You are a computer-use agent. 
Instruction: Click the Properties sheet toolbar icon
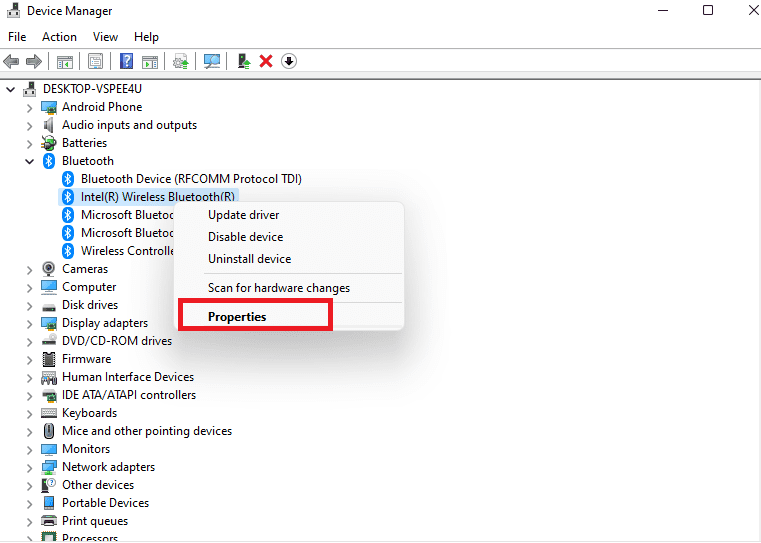[96, 62]
